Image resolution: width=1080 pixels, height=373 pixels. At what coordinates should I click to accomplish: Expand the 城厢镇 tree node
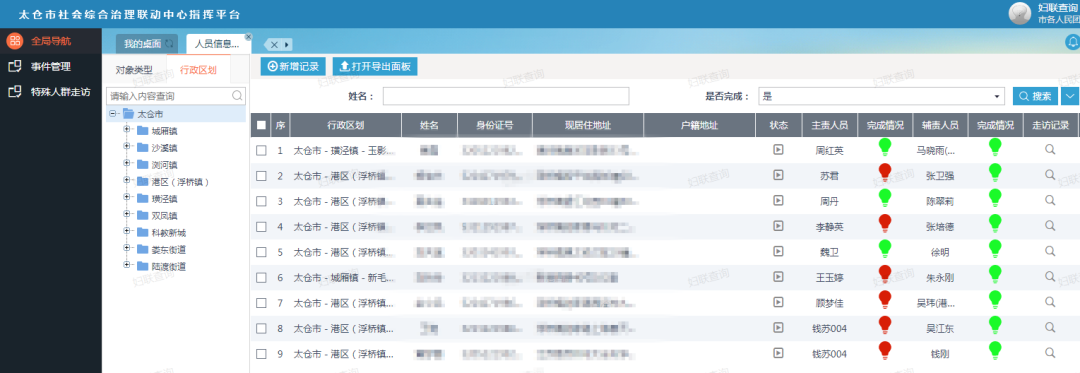127,130
